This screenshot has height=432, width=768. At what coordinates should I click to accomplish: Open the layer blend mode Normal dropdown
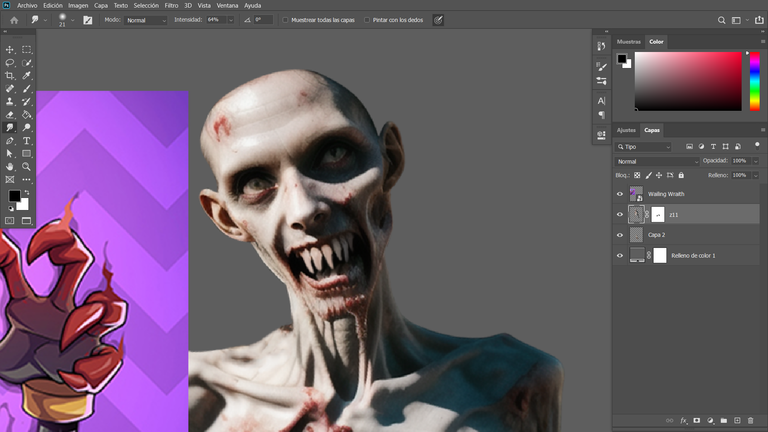657,161
